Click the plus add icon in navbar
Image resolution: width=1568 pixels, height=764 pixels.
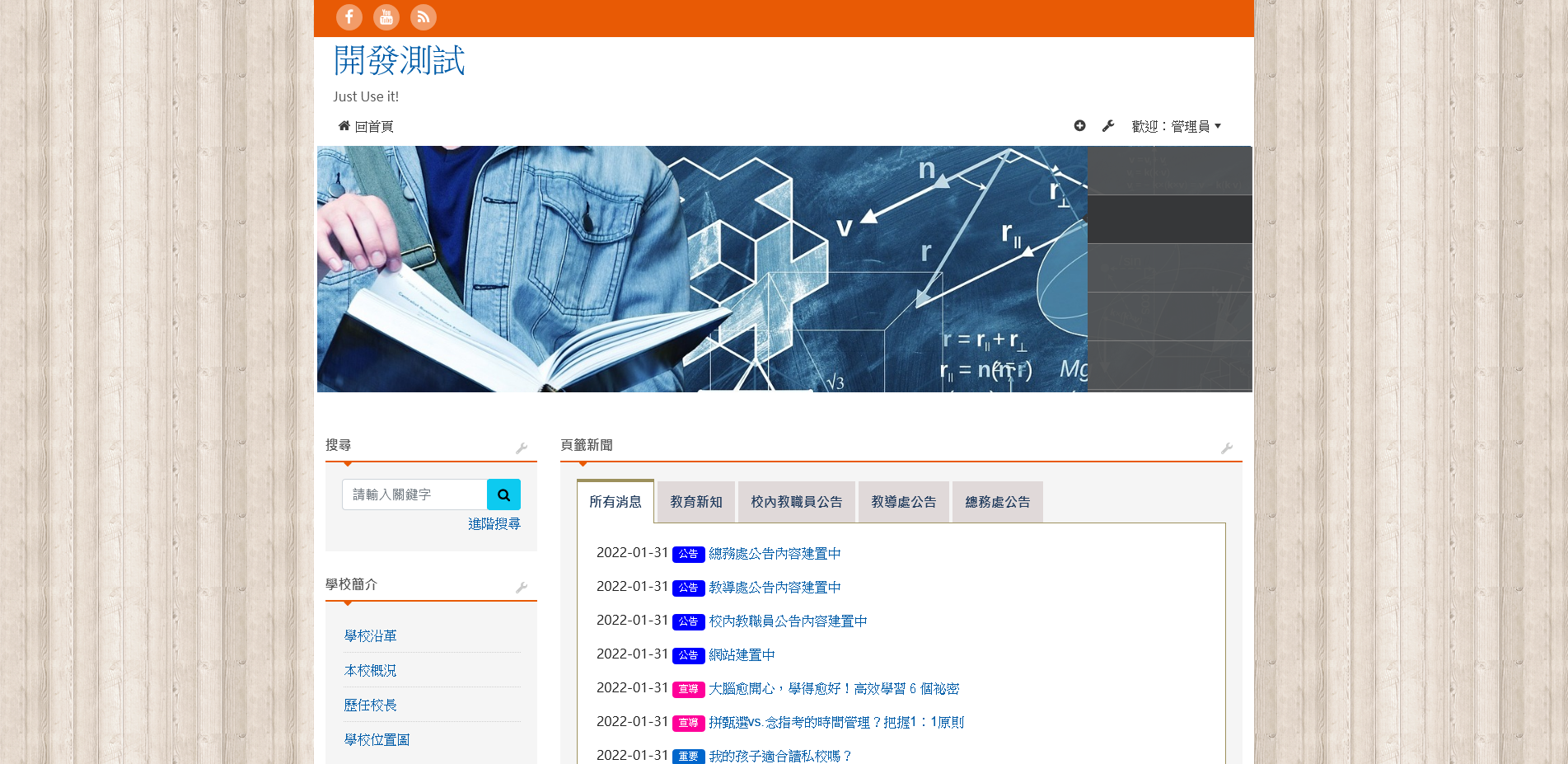pos(1079,126)
